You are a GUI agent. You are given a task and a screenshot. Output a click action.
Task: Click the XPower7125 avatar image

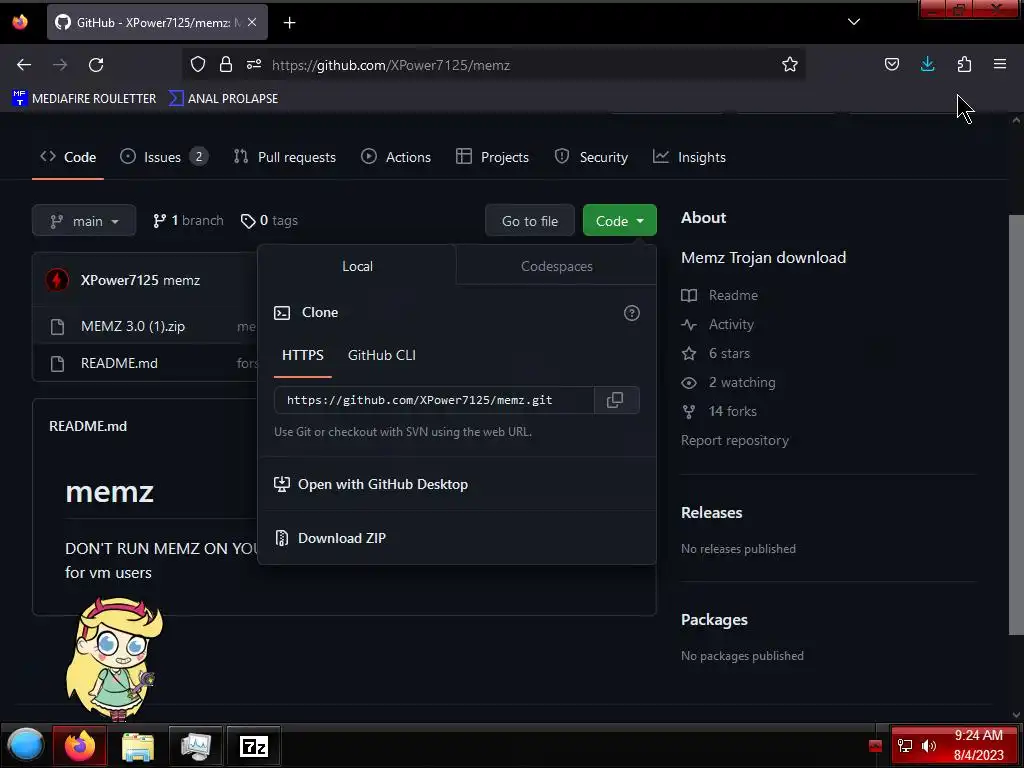[x=57, y=280]
